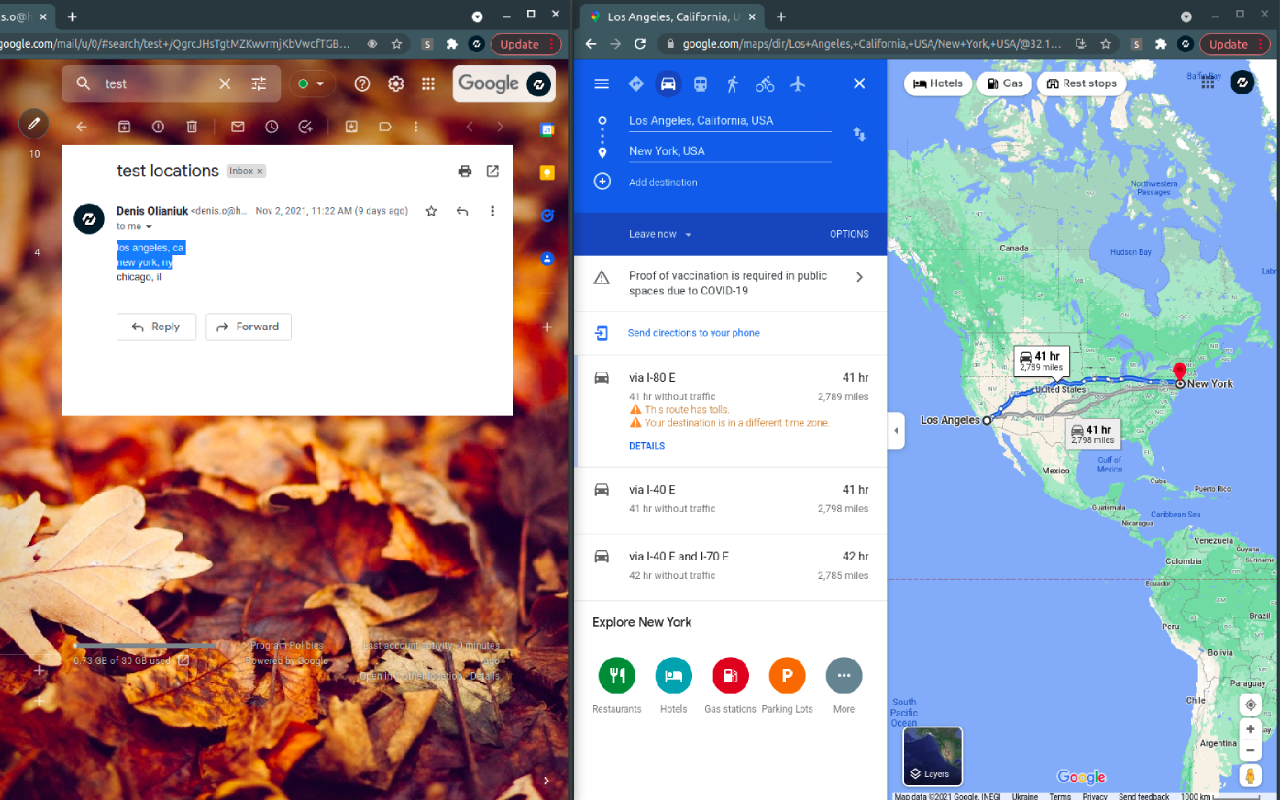Click Send directions to your phone

694,333
